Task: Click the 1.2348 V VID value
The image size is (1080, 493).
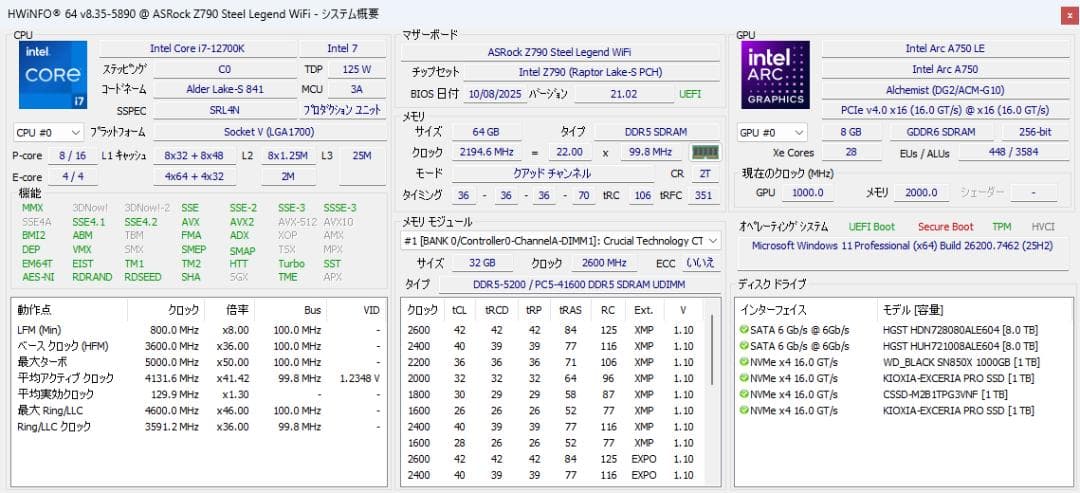Action: coord(360,378)
